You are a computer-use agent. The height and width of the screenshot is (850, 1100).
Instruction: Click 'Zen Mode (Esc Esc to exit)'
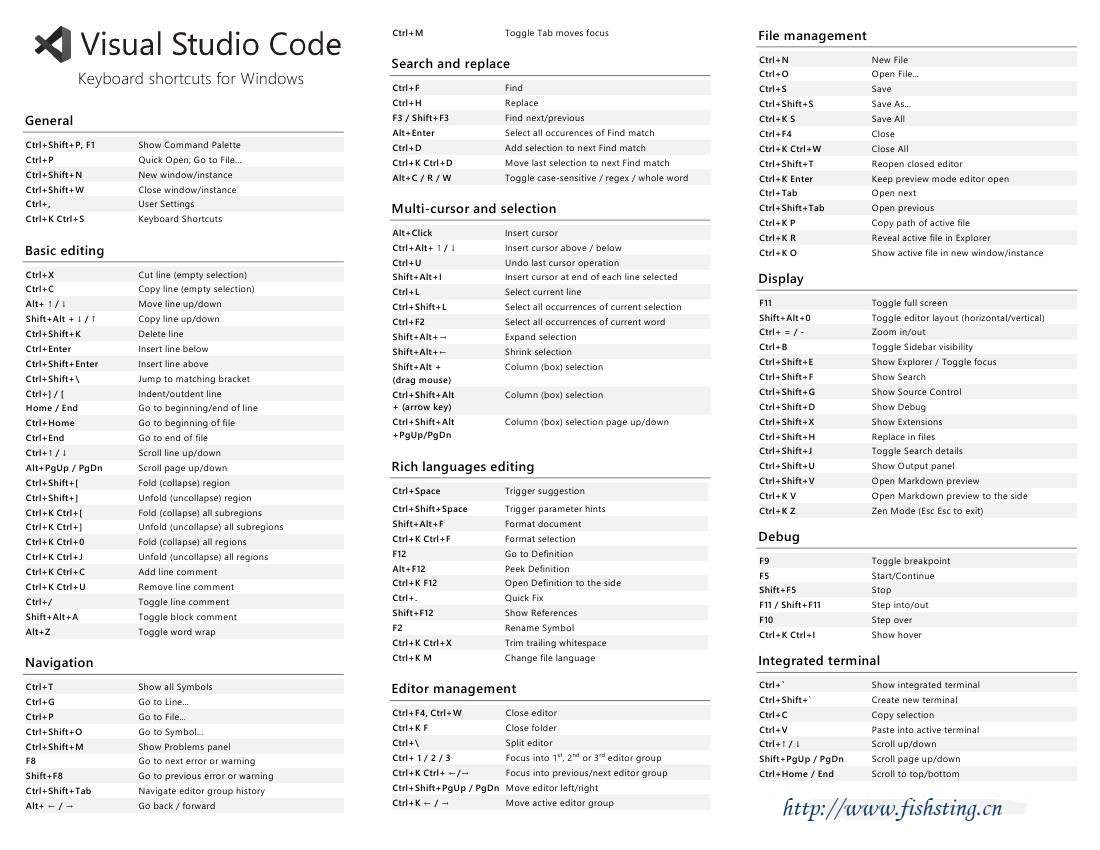tap(927, 511)
